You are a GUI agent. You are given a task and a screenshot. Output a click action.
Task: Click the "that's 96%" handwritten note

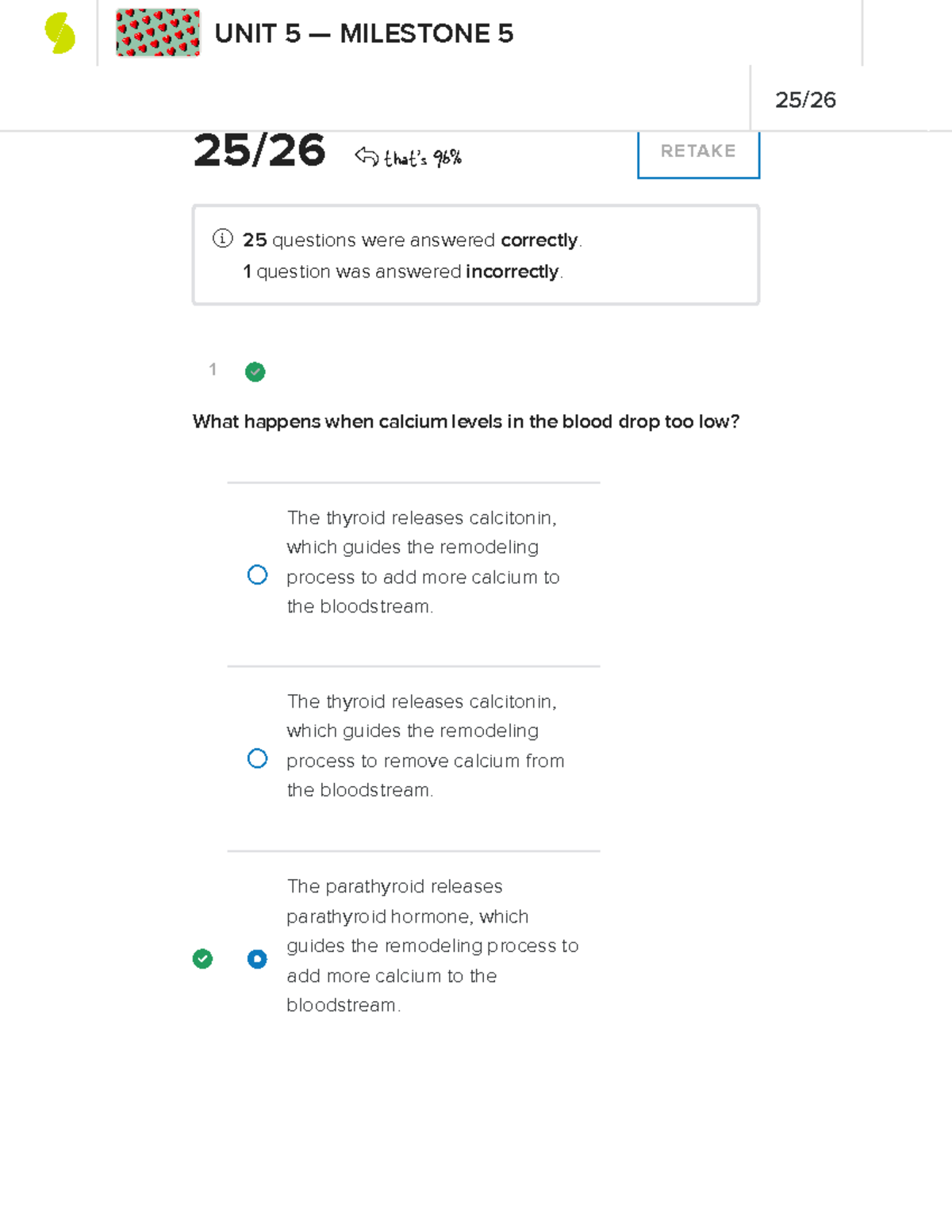[x=422, y=159]
